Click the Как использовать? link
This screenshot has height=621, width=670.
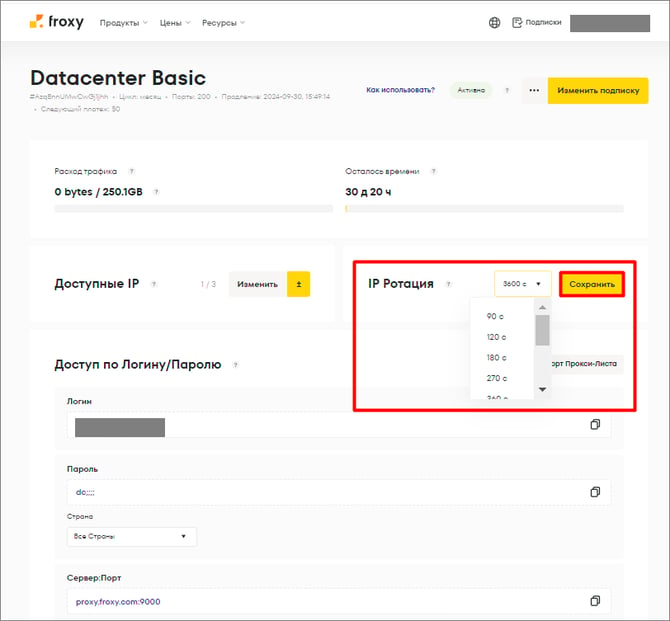point(400,90)
